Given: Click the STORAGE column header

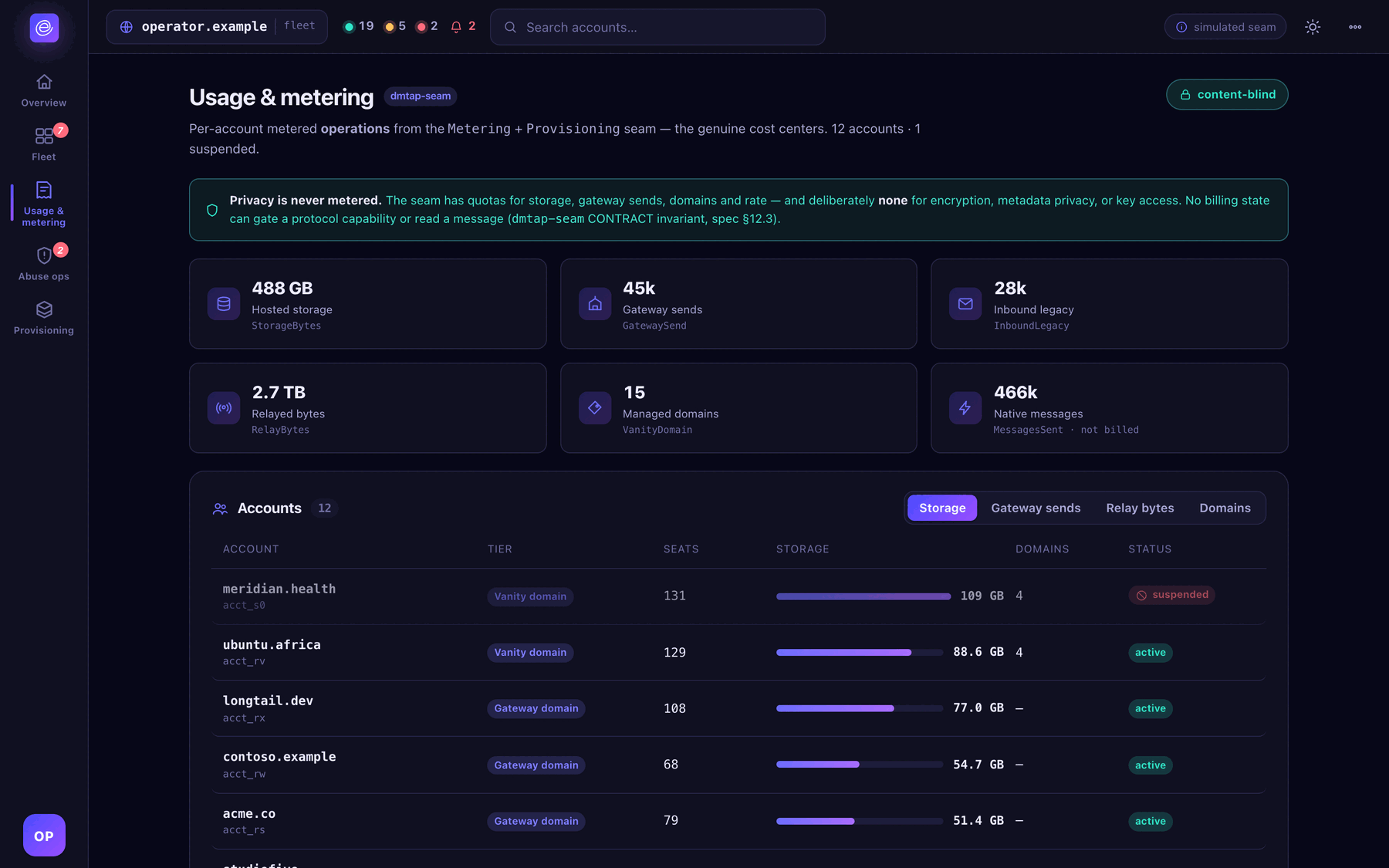Looking at the screenshot, I should pos(803,549).
